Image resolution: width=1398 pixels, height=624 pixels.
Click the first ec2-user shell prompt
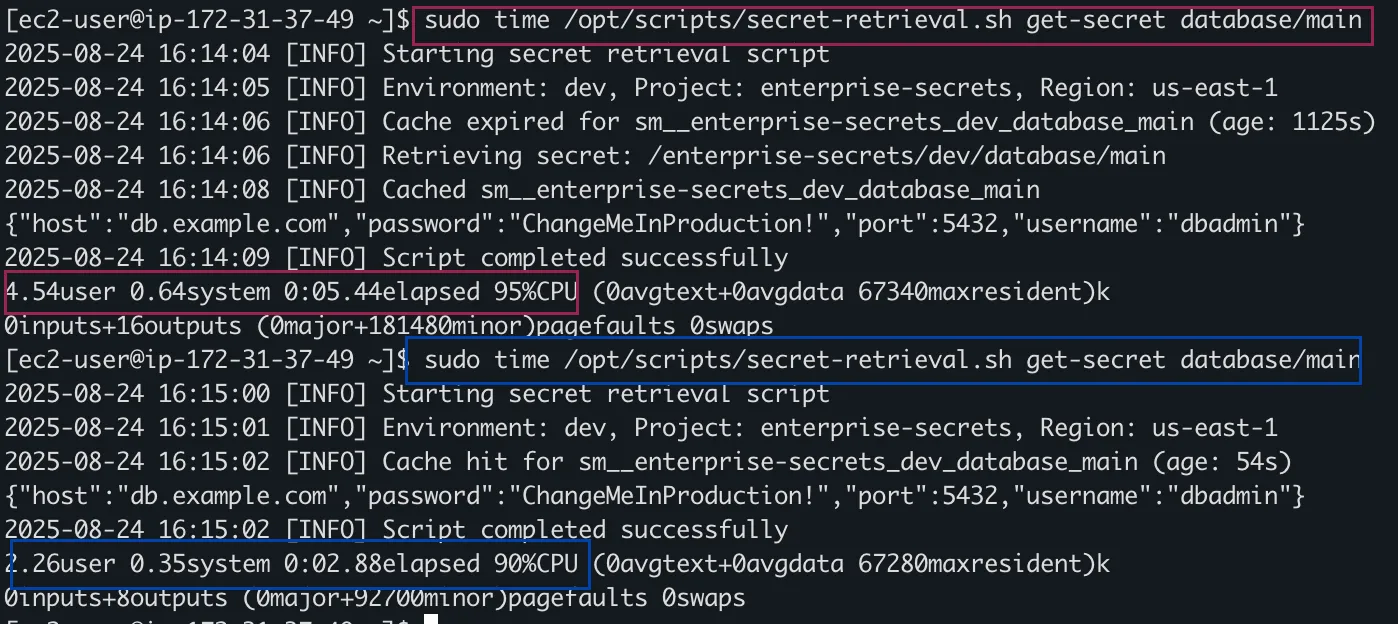tap(204, 20)
